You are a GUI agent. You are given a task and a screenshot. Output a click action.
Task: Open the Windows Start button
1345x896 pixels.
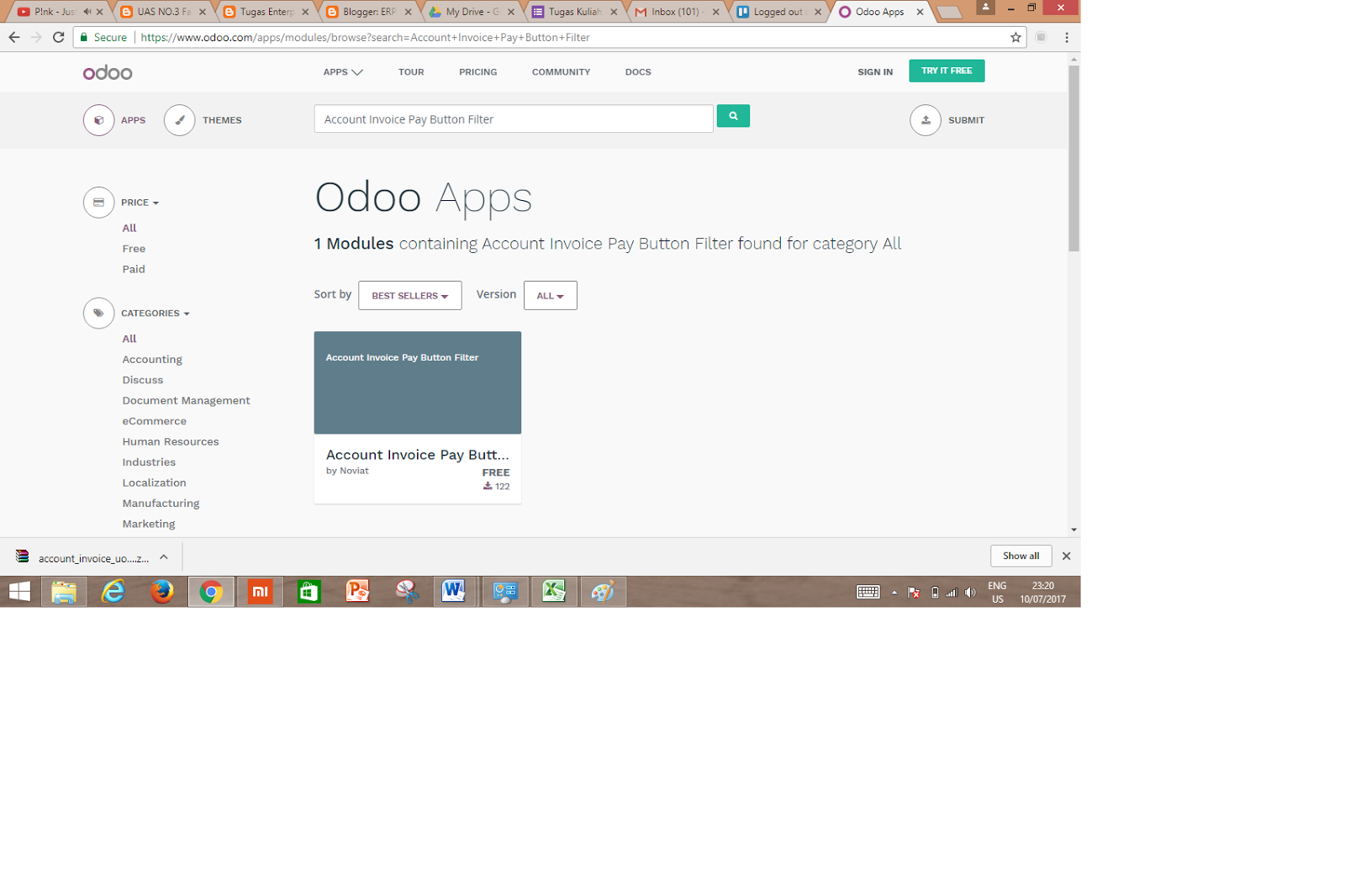[x=19, y=592]
